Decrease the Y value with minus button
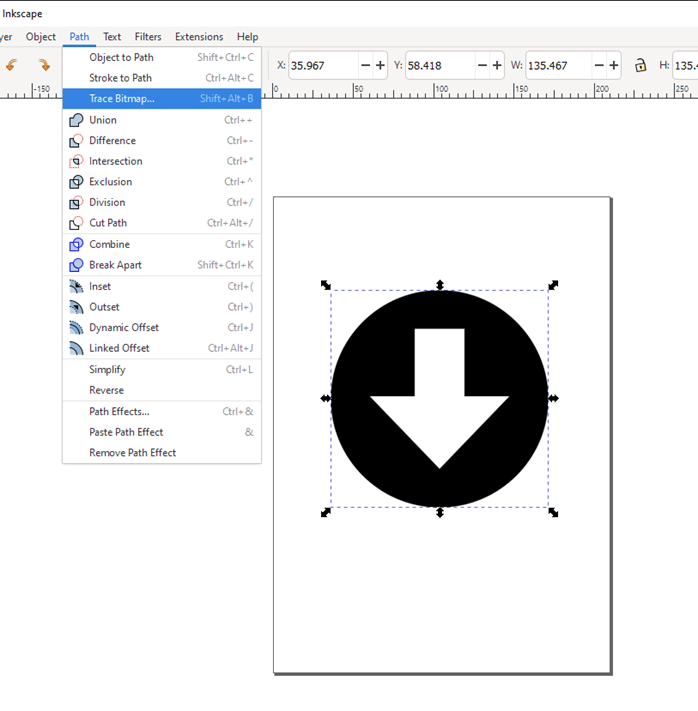This screenshot has width=698, height=711. [483, 65]
